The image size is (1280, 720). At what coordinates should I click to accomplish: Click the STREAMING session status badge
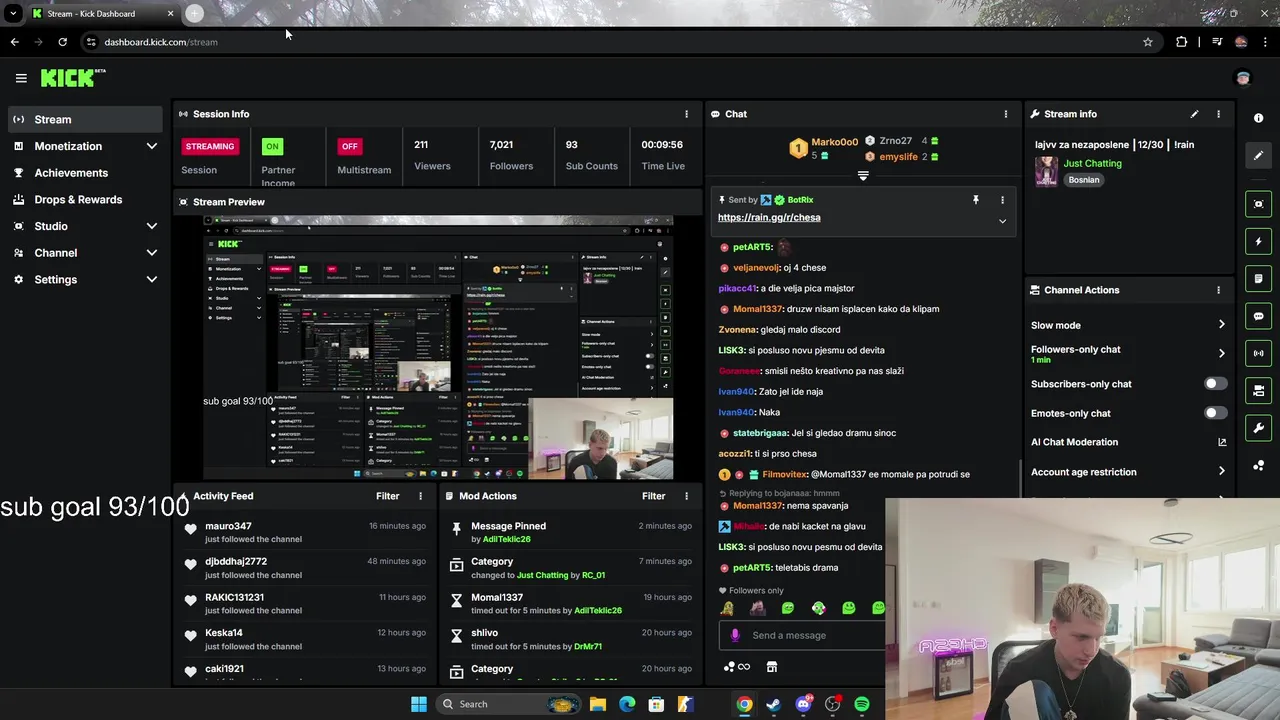(x=210, y=146)
